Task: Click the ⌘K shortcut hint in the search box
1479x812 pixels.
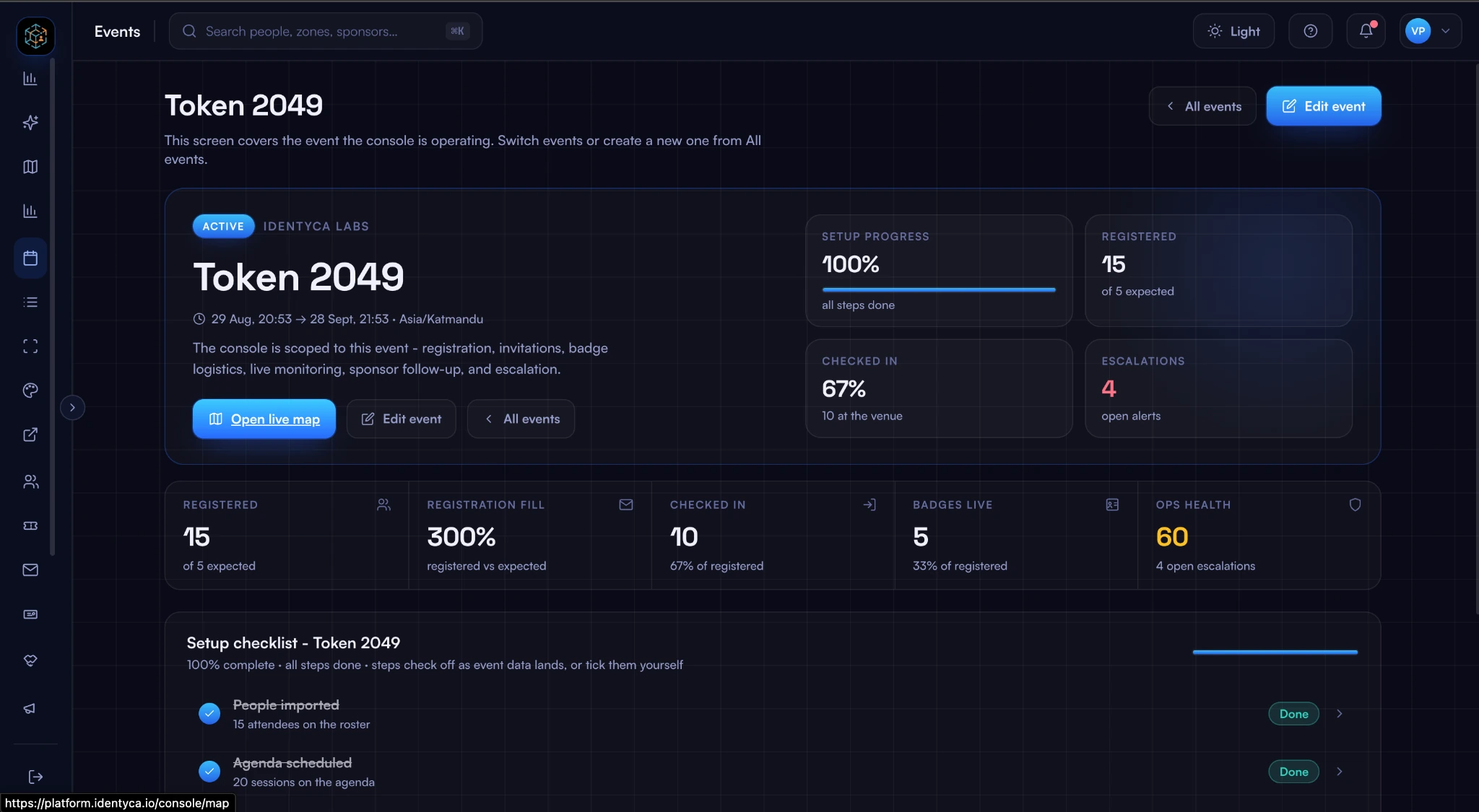Action: tap(457, 31)
